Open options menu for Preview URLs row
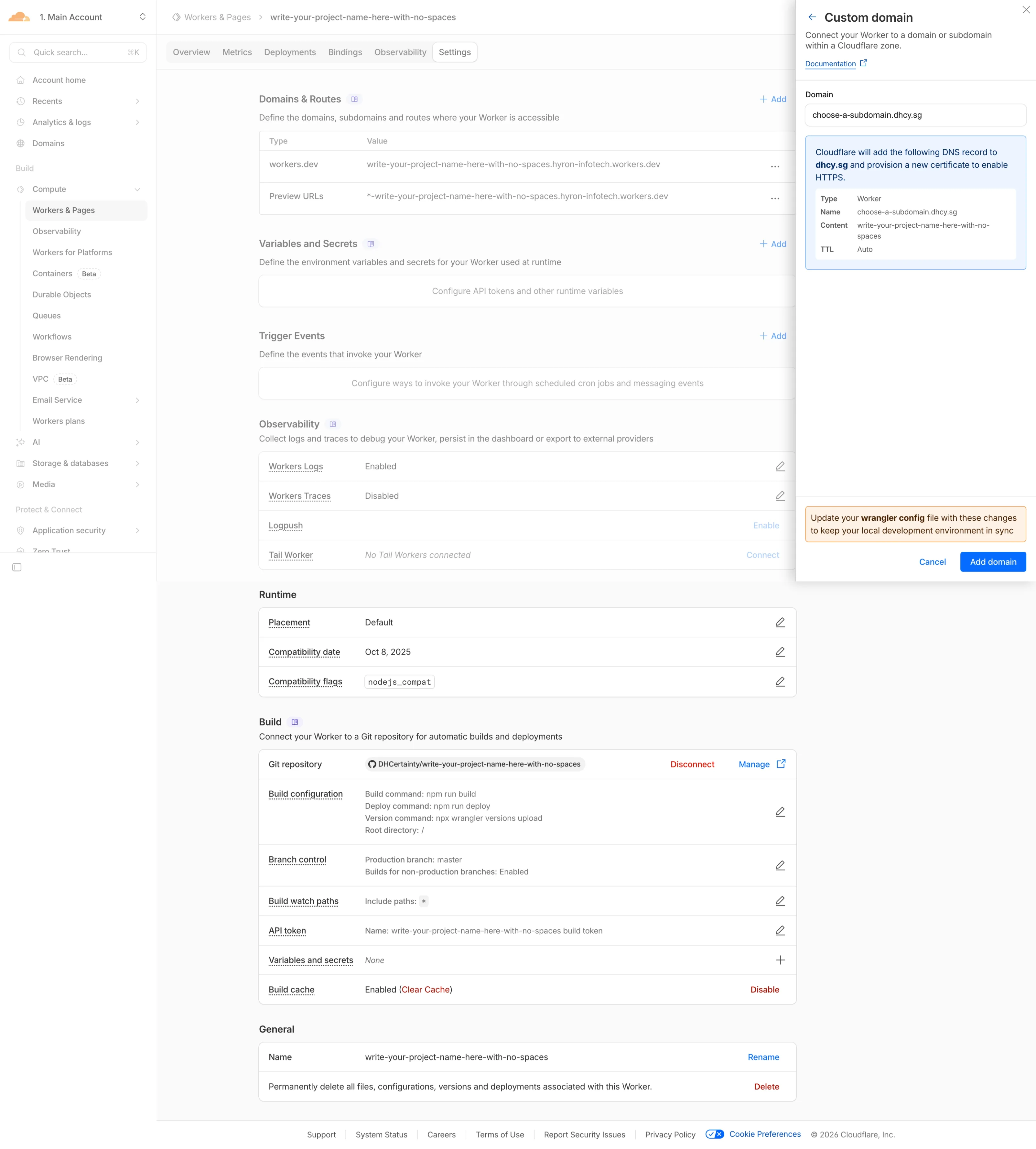The image size is (1036, 1149). (775, 199)
